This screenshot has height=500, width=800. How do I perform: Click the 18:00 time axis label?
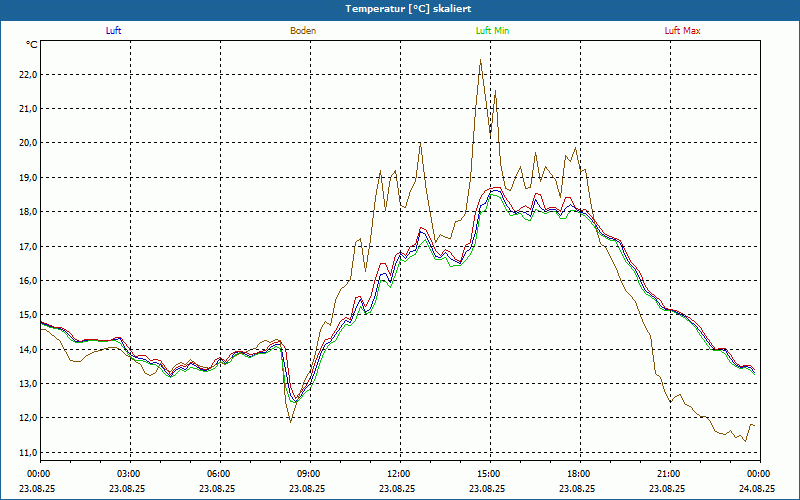tap(578, 474)
